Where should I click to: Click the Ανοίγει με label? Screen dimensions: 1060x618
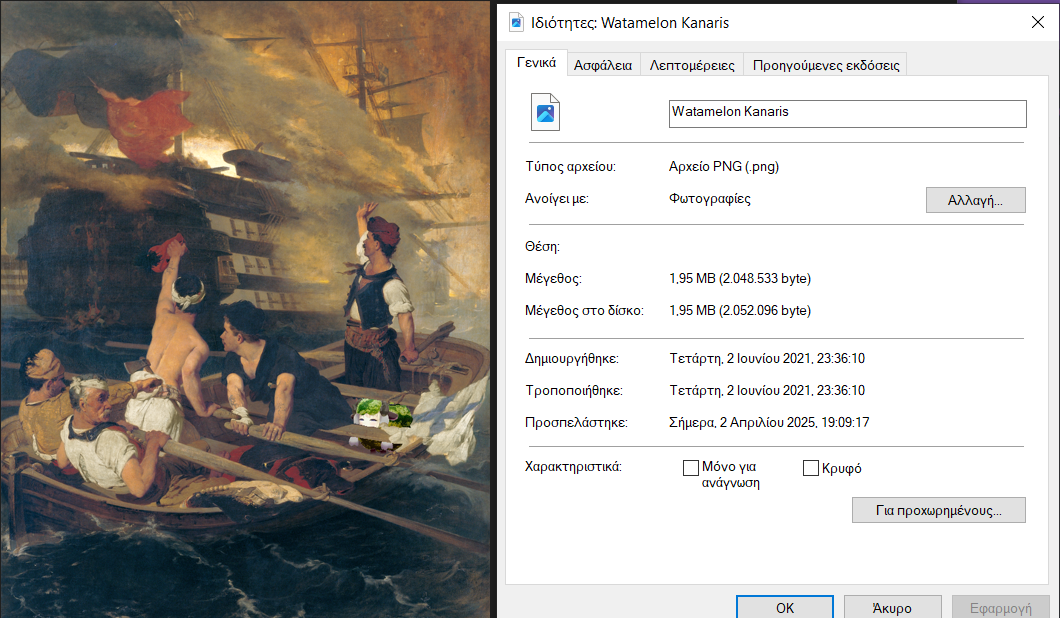coord(557,199)
